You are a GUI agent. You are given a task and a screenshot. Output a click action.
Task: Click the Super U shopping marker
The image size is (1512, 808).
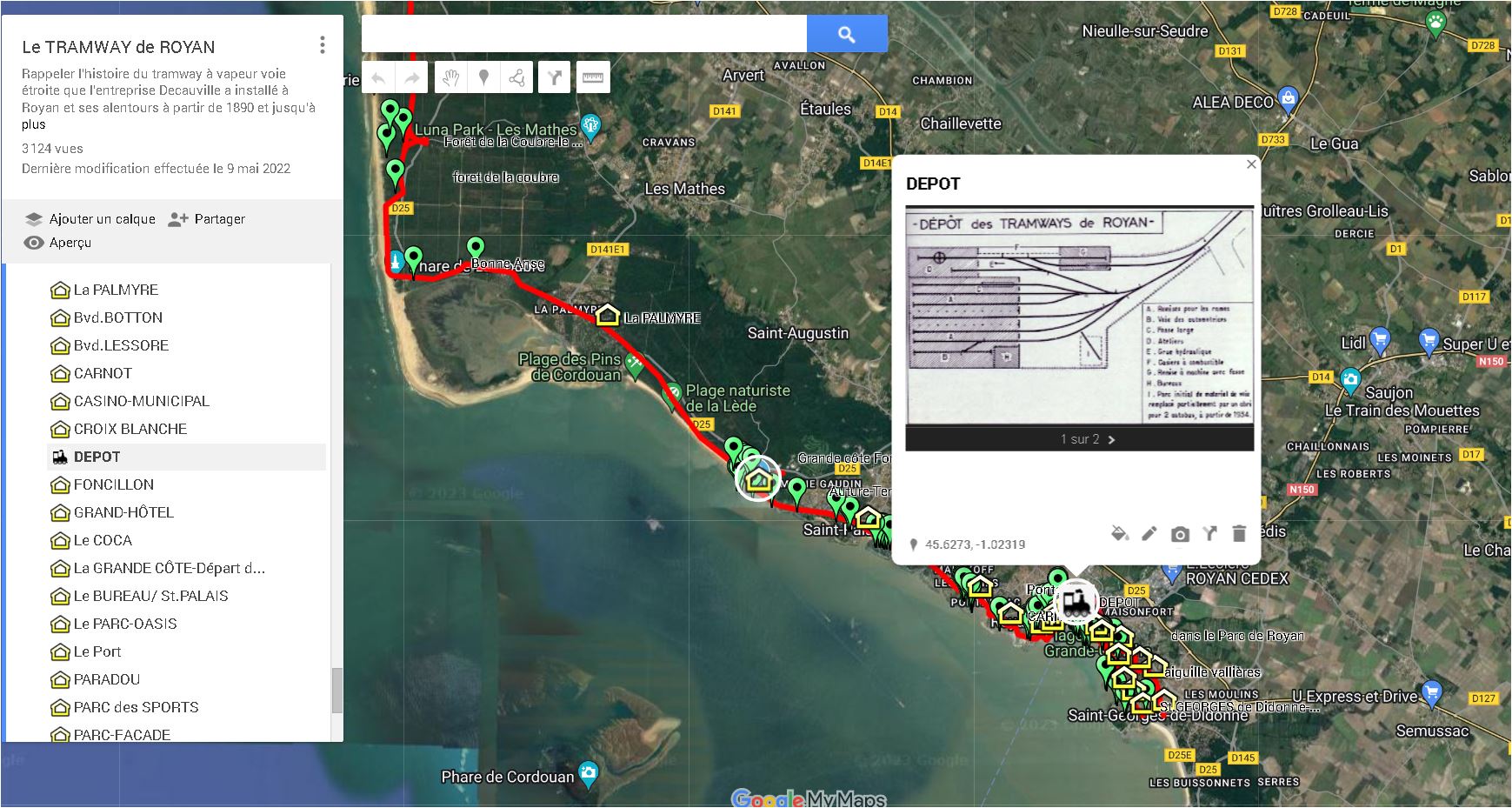pyautogui.click(x=1429, y=341)
